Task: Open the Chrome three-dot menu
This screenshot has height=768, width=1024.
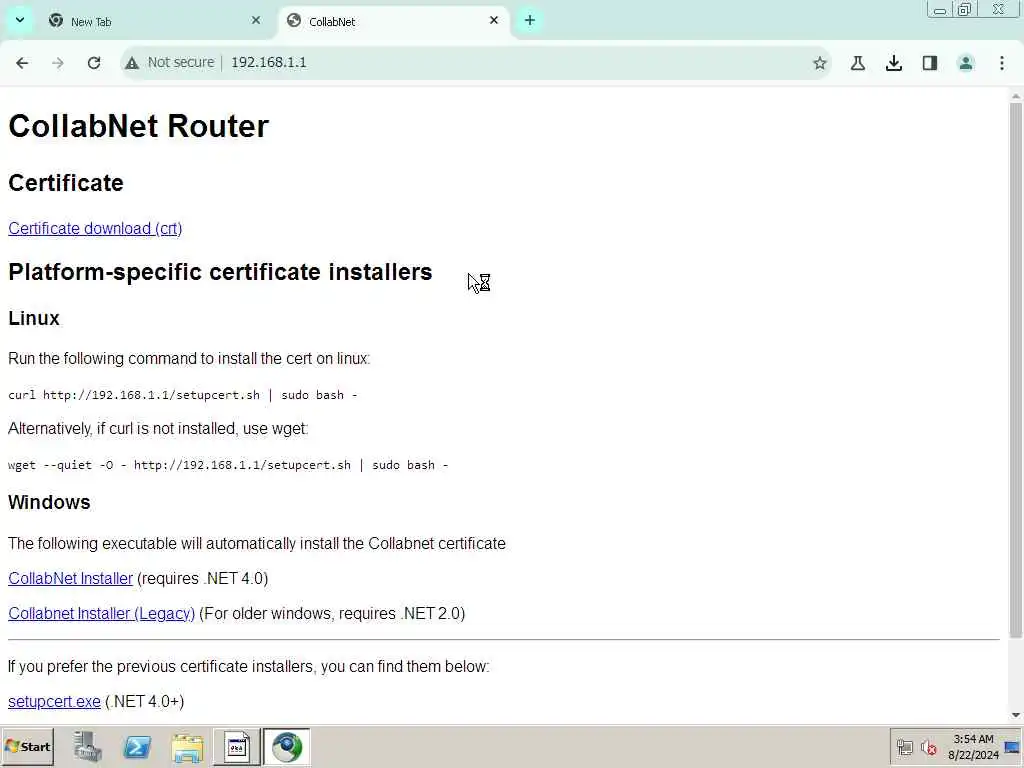Action: [1002, 63]
